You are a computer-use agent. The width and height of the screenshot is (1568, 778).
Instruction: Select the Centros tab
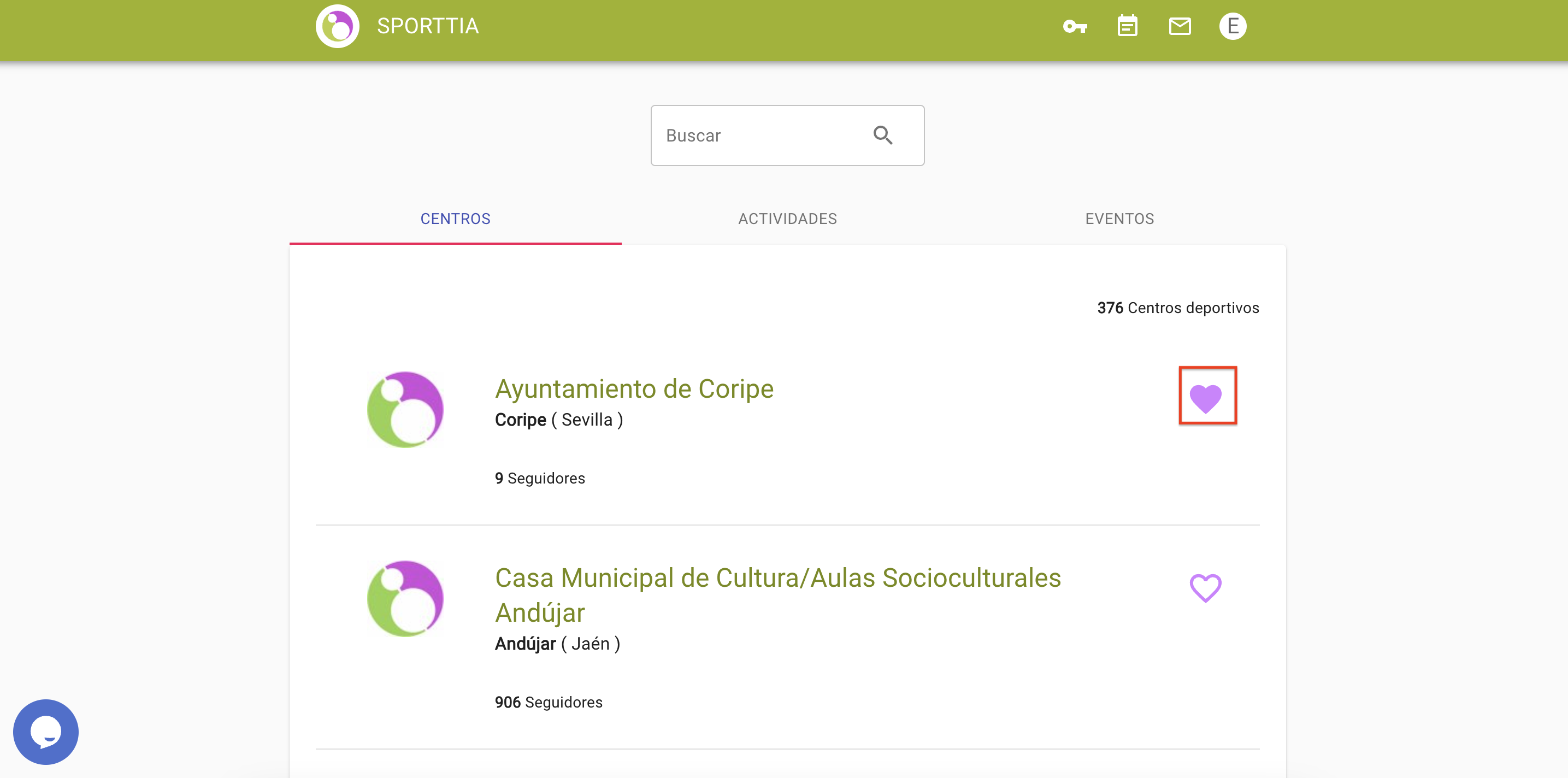[x=455, y=219]
